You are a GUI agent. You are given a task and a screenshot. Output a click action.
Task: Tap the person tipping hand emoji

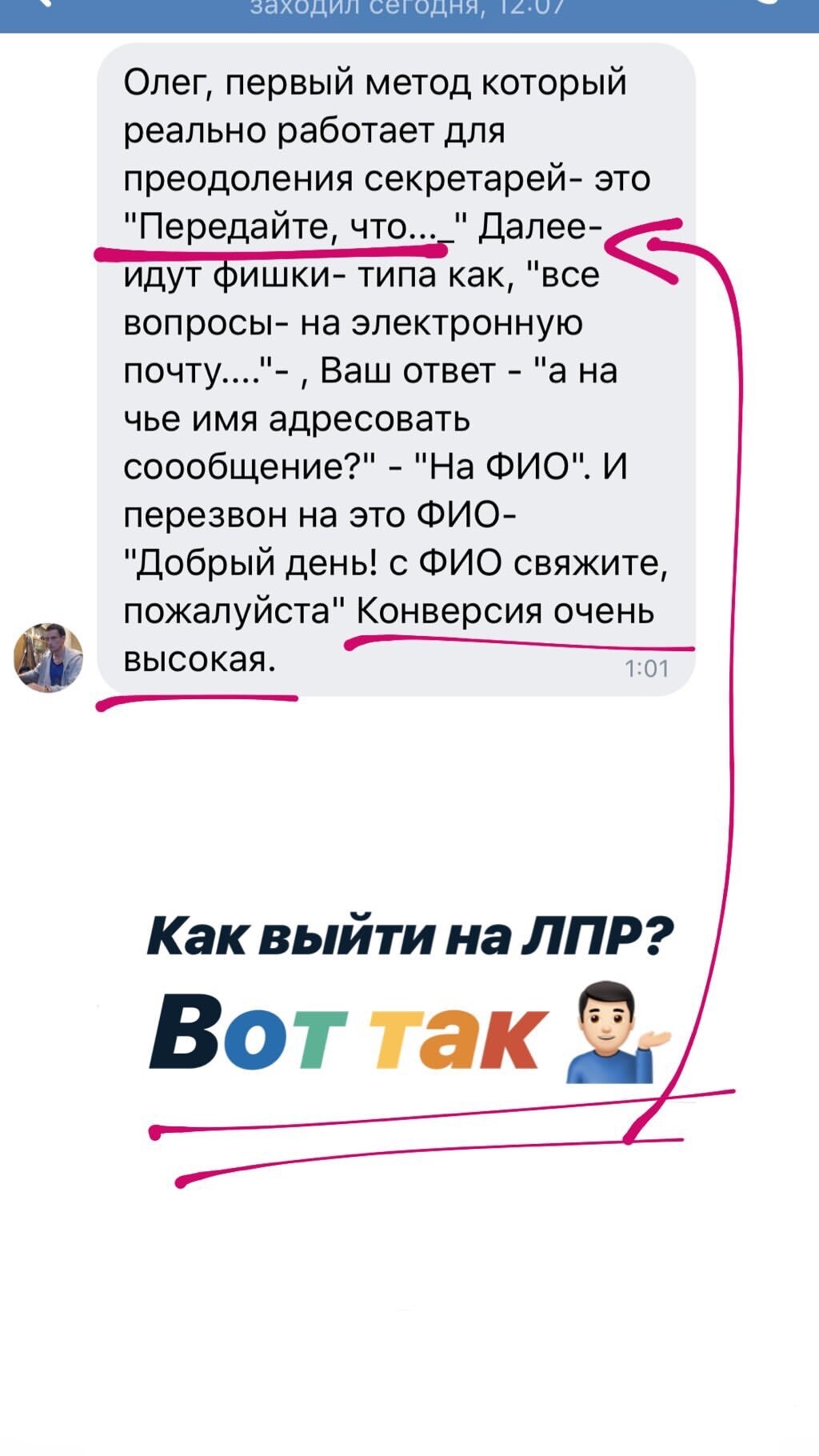[618, 1033]
